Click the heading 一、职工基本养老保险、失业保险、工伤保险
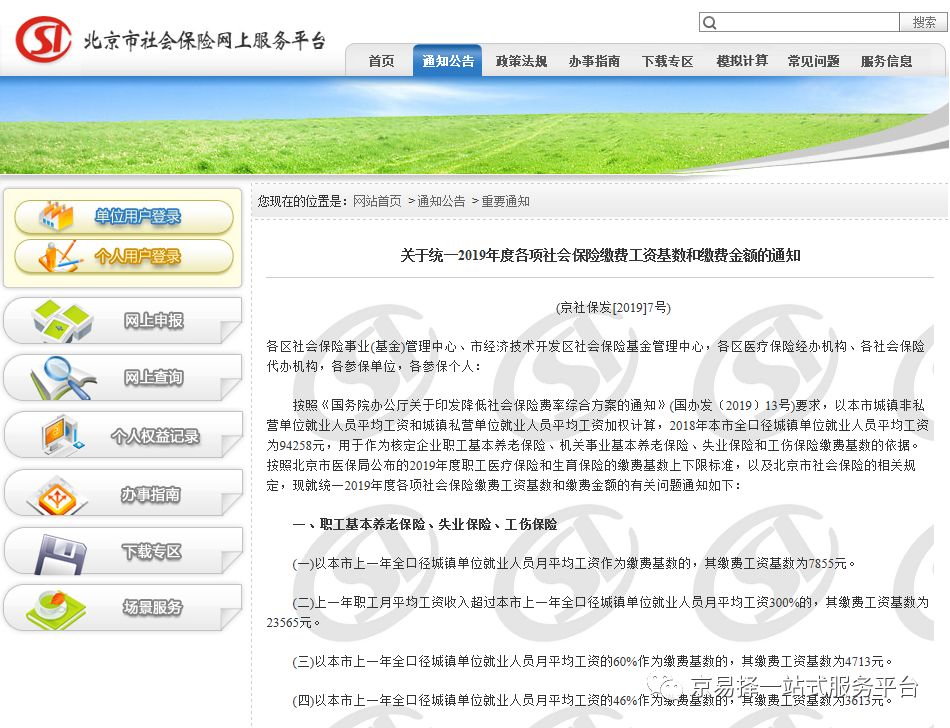 [424, 524]
